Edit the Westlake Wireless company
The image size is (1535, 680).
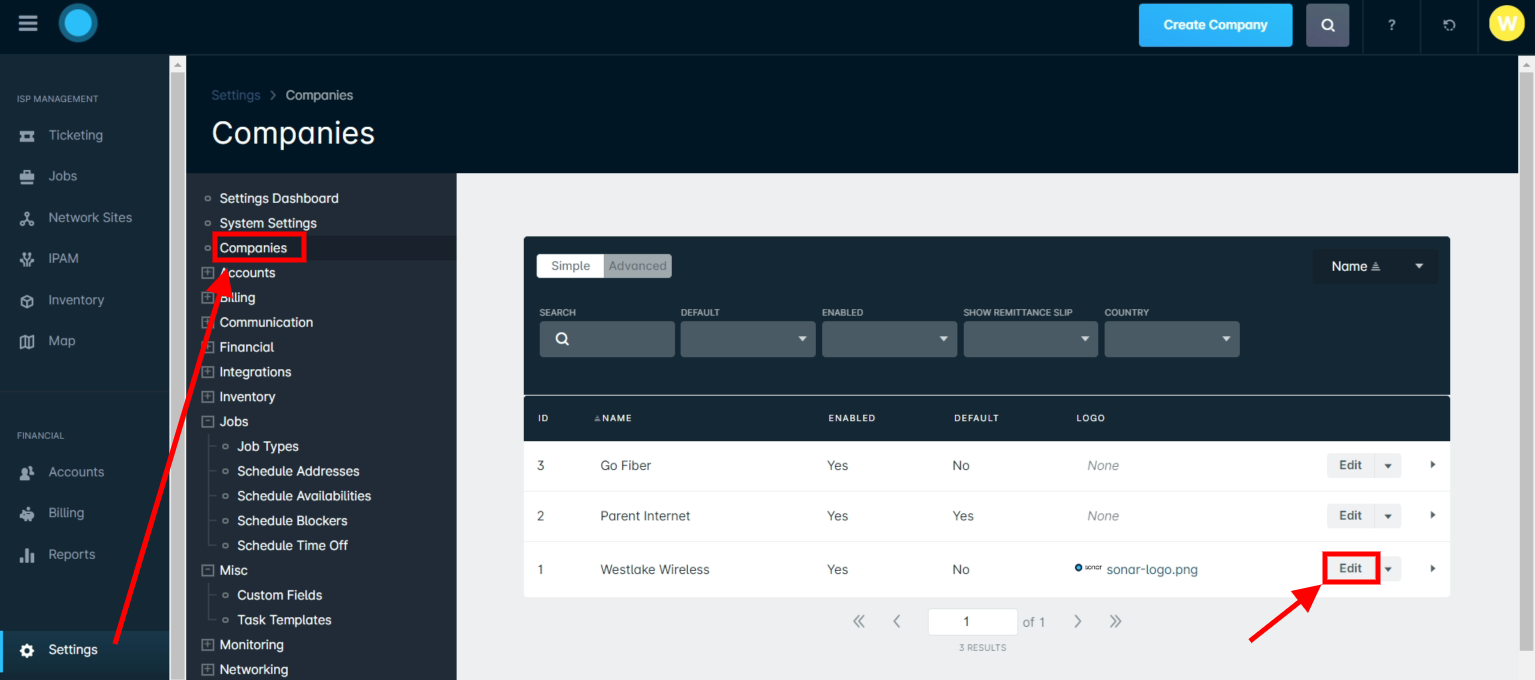pos(1351,568)
